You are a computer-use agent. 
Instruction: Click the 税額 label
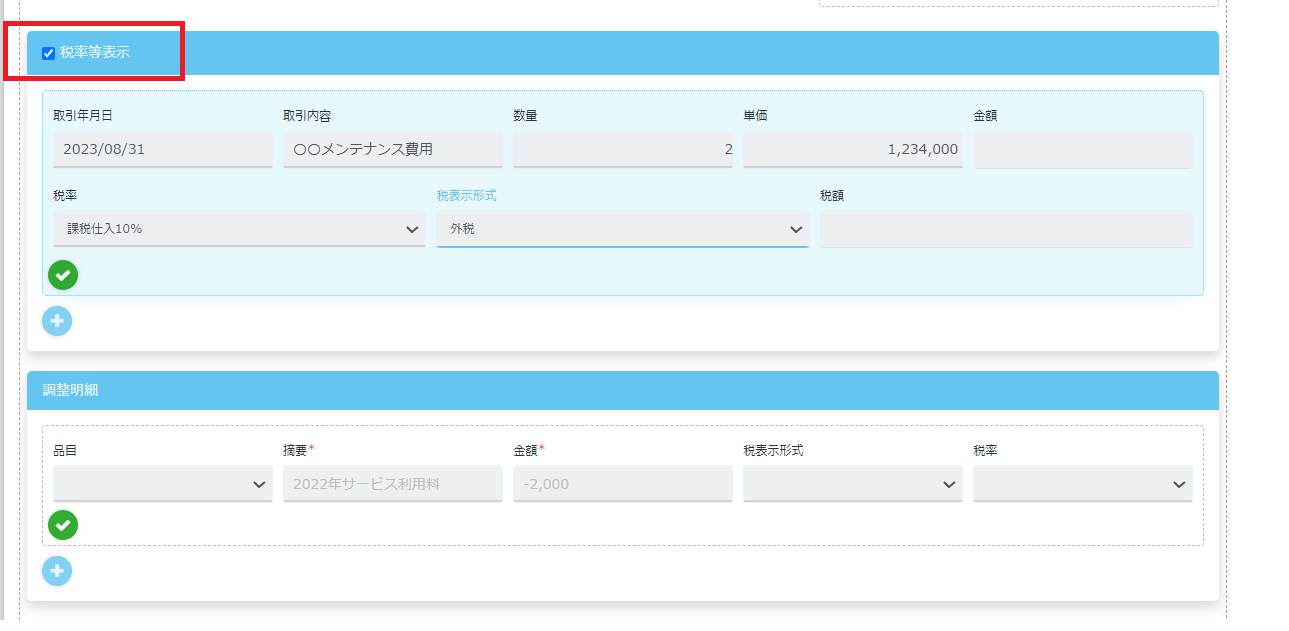pos(832,196)
